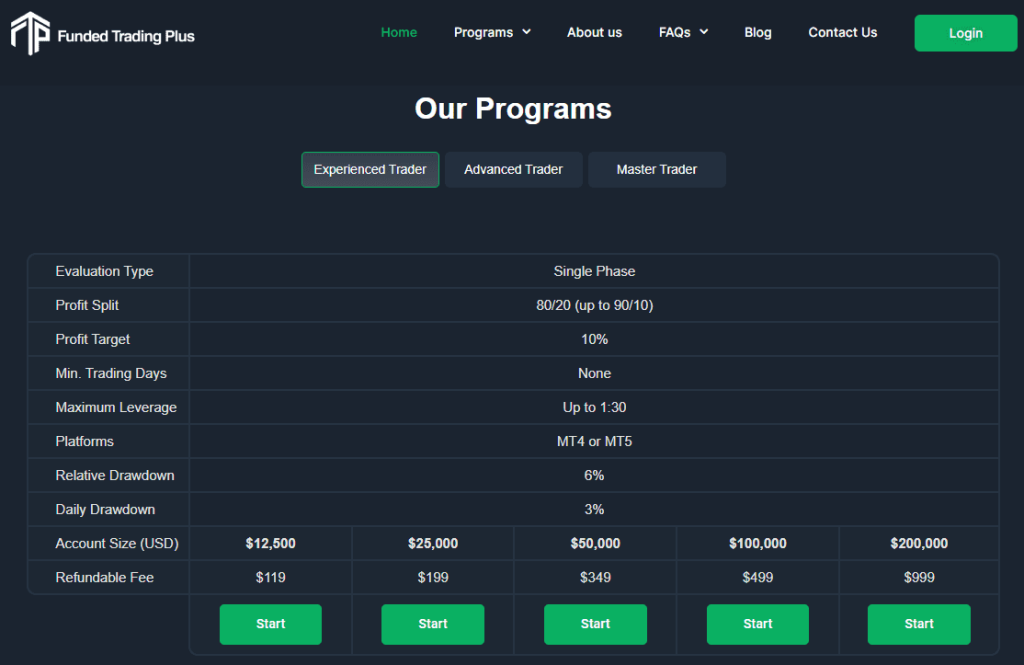Open the Blog page
This screenshot has width=1024, height=665.
758,33
